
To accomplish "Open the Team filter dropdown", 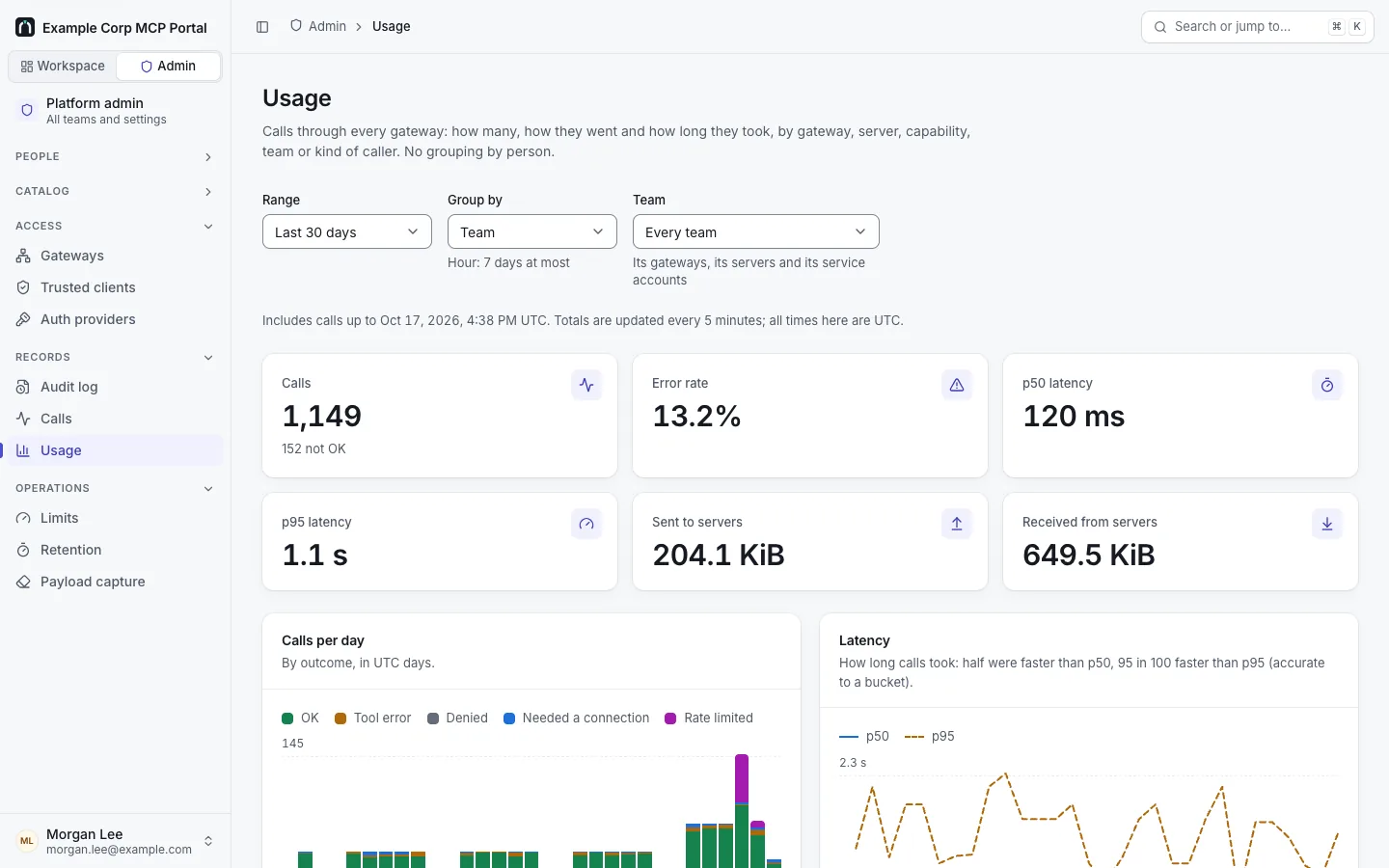I will [756, 231].
